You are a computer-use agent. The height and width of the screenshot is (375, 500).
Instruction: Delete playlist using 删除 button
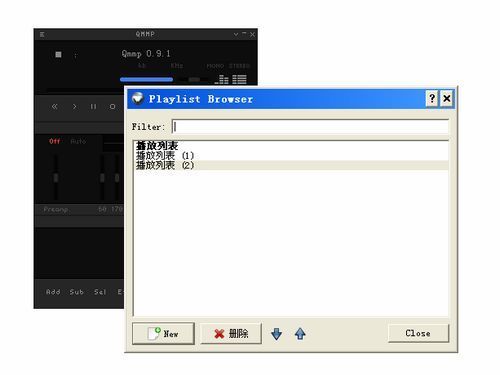point(231,333)
